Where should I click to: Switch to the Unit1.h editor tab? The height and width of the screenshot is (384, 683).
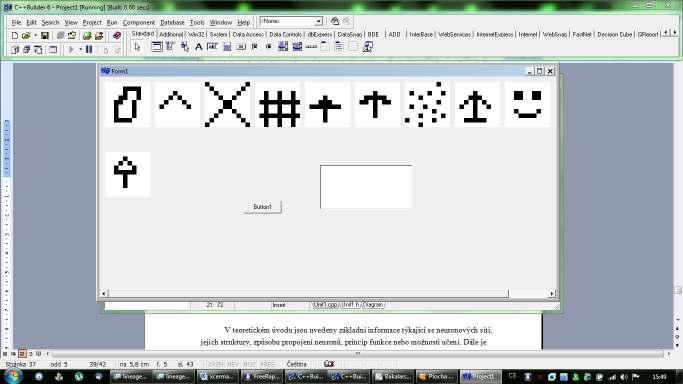[x=350, y=305]
